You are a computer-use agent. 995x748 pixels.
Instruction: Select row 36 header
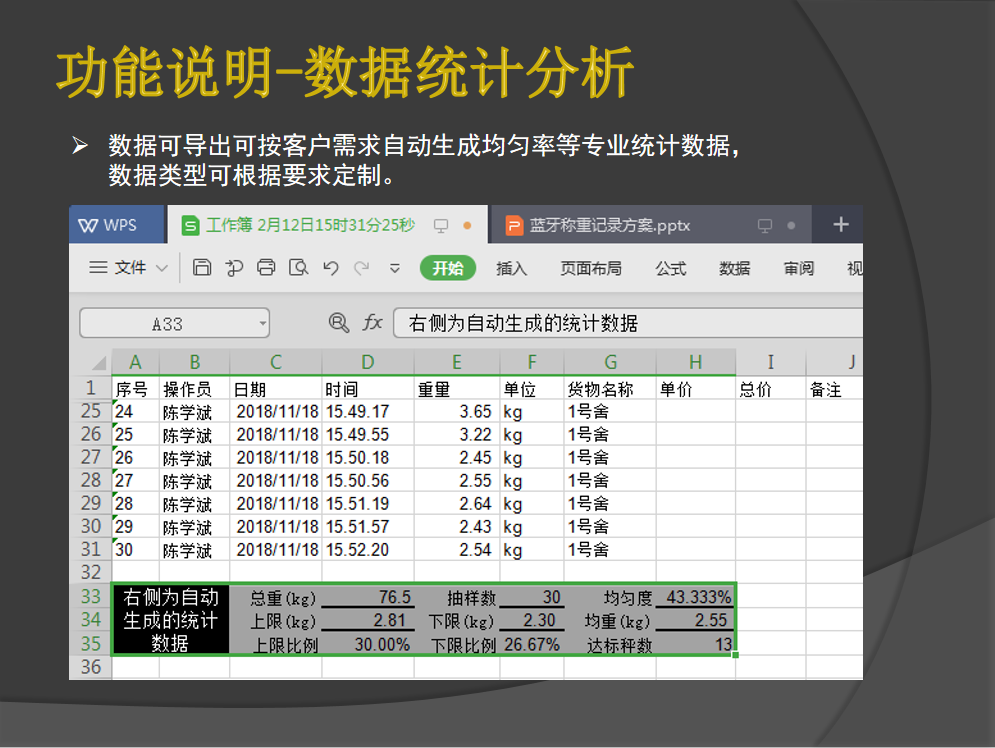[91, 667]
